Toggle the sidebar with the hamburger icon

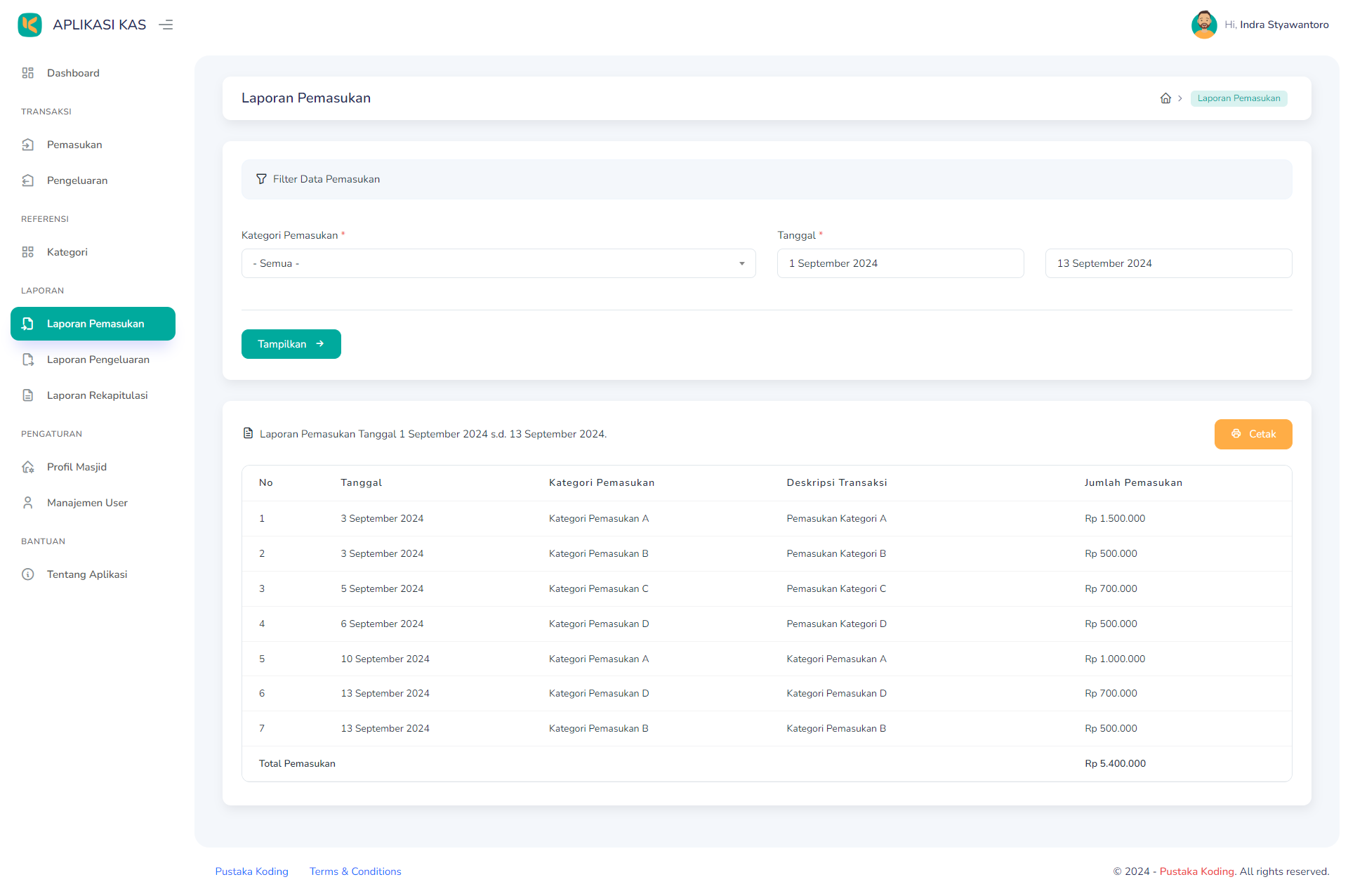tap(166, 24)
